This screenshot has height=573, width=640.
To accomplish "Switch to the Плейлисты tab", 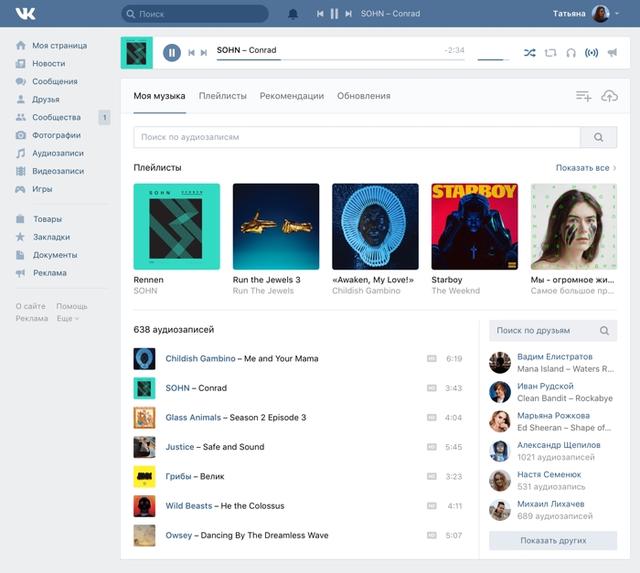I will click(x=222, y=96).
